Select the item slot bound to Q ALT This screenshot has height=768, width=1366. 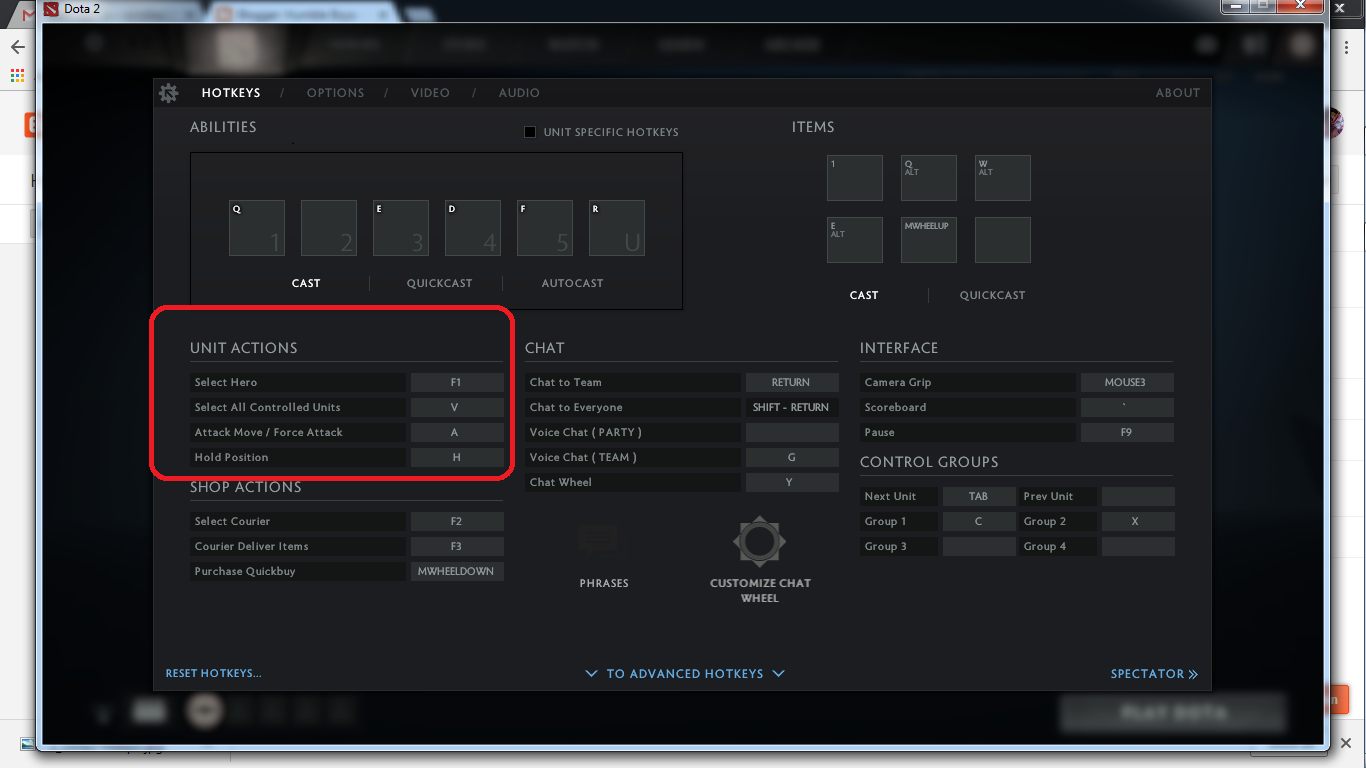pyautogui.click(x=929, y=178)
